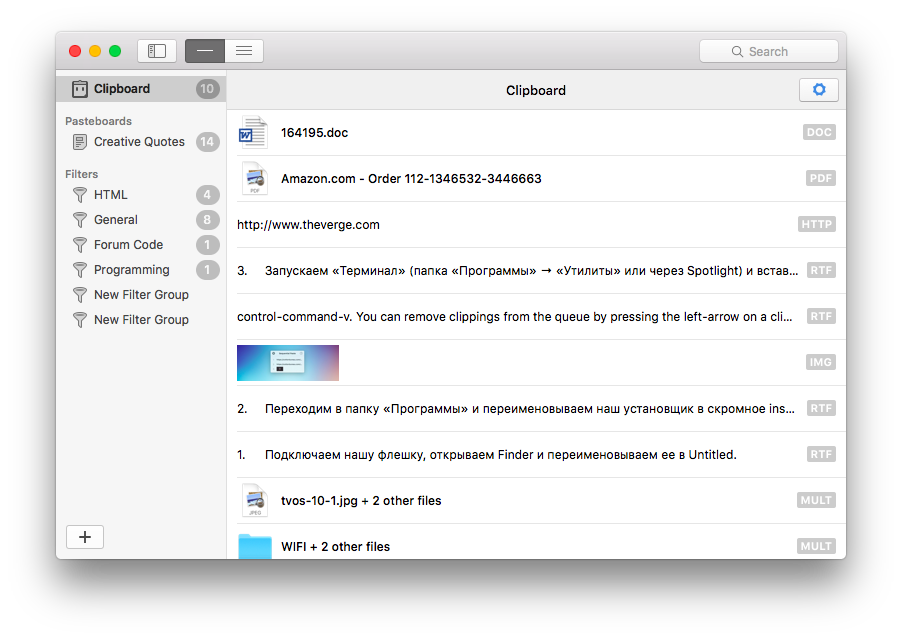Click the screenshot image clipping thumbnail
The width and height of the screenshot is (902, 639).
288,363
